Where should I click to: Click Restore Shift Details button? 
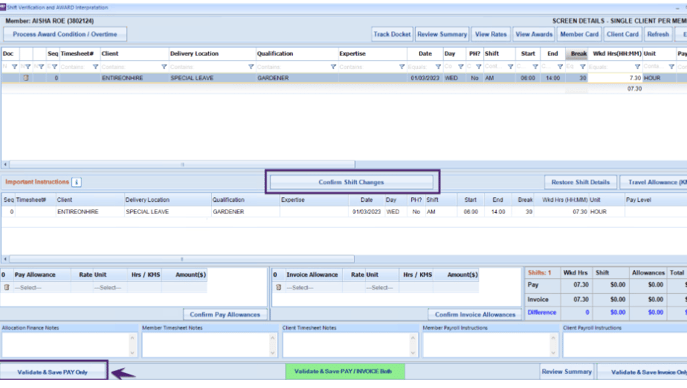pos(580,182)
